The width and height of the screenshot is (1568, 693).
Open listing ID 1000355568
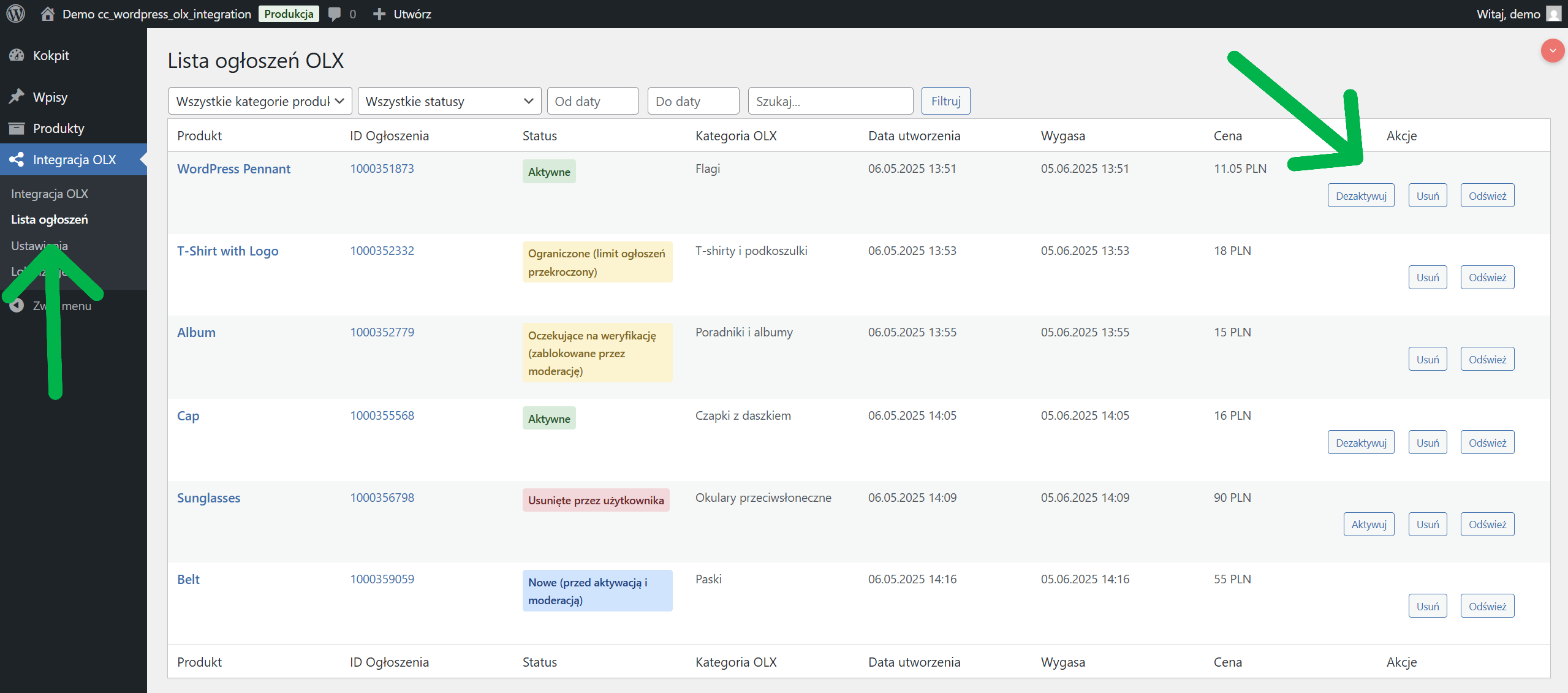click(382, 415)
